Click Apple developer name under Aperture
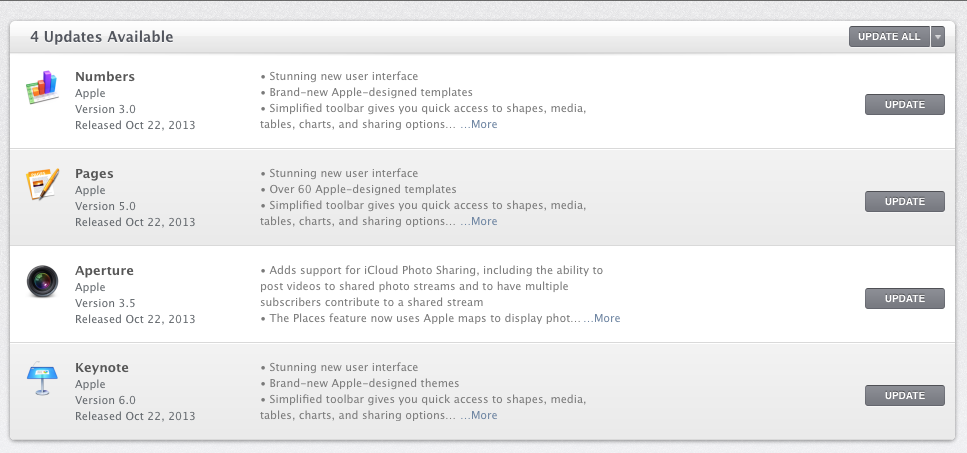 pyautogui.click(x=90, y=287)
